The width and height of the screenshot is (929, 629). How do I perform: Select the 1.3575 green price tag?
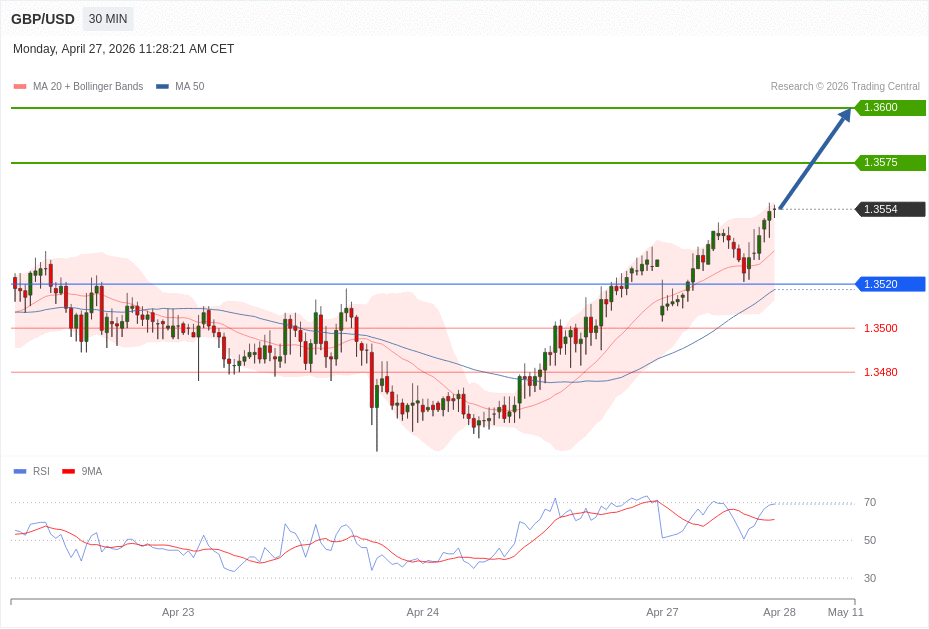889,163
